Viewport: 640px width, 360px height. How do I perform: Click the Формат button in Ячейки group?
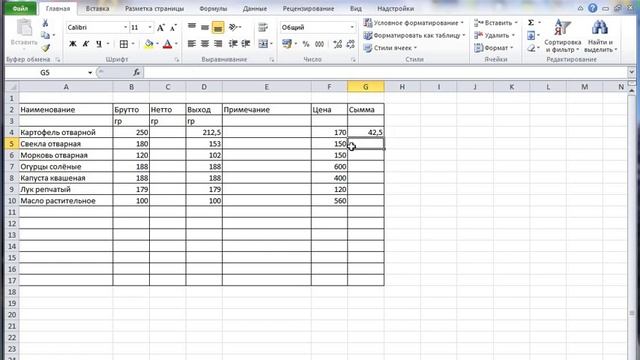[x=493, y=48]
